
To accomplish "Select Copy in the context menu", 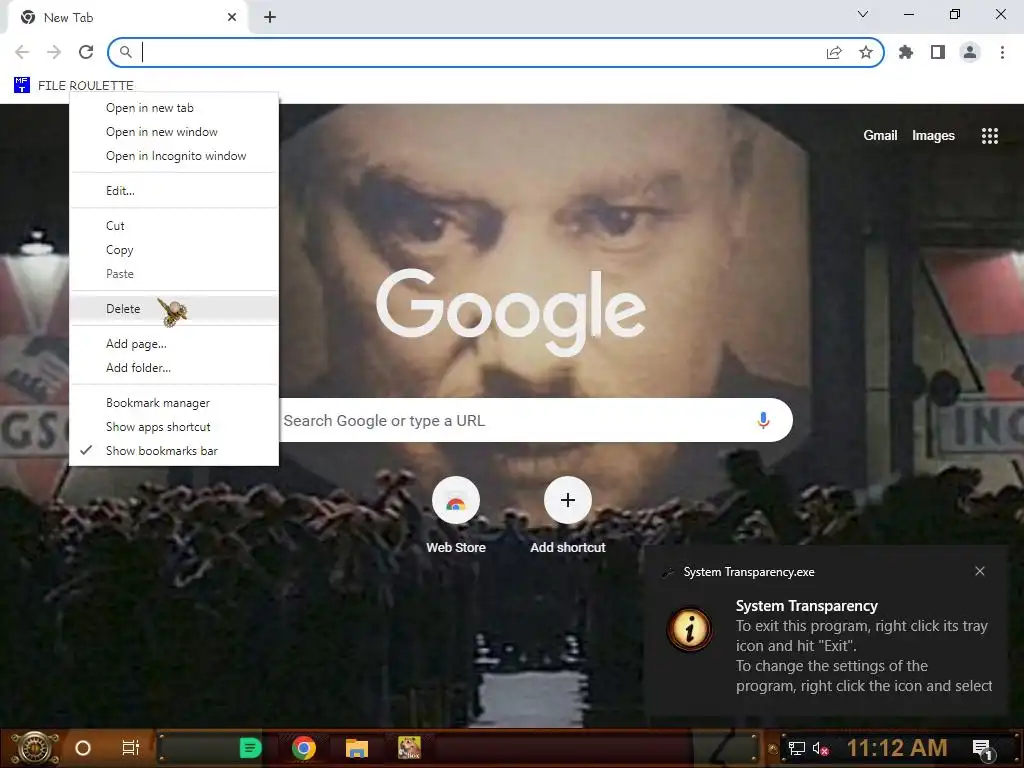I will [174, 250].
